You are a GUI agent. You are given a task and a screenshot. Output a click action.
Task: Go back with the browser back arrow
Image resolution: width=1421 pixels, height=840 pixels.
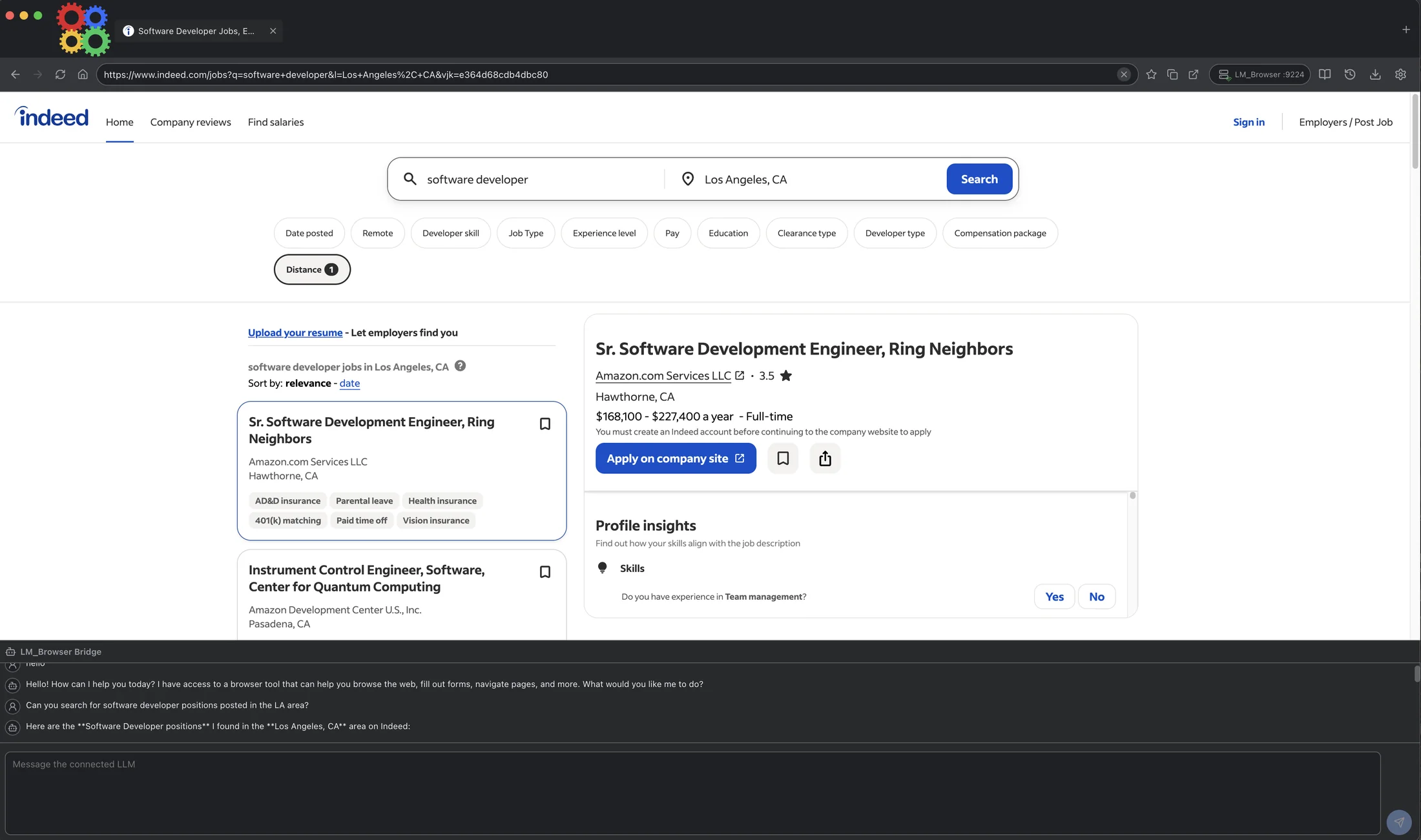[16, 74]
